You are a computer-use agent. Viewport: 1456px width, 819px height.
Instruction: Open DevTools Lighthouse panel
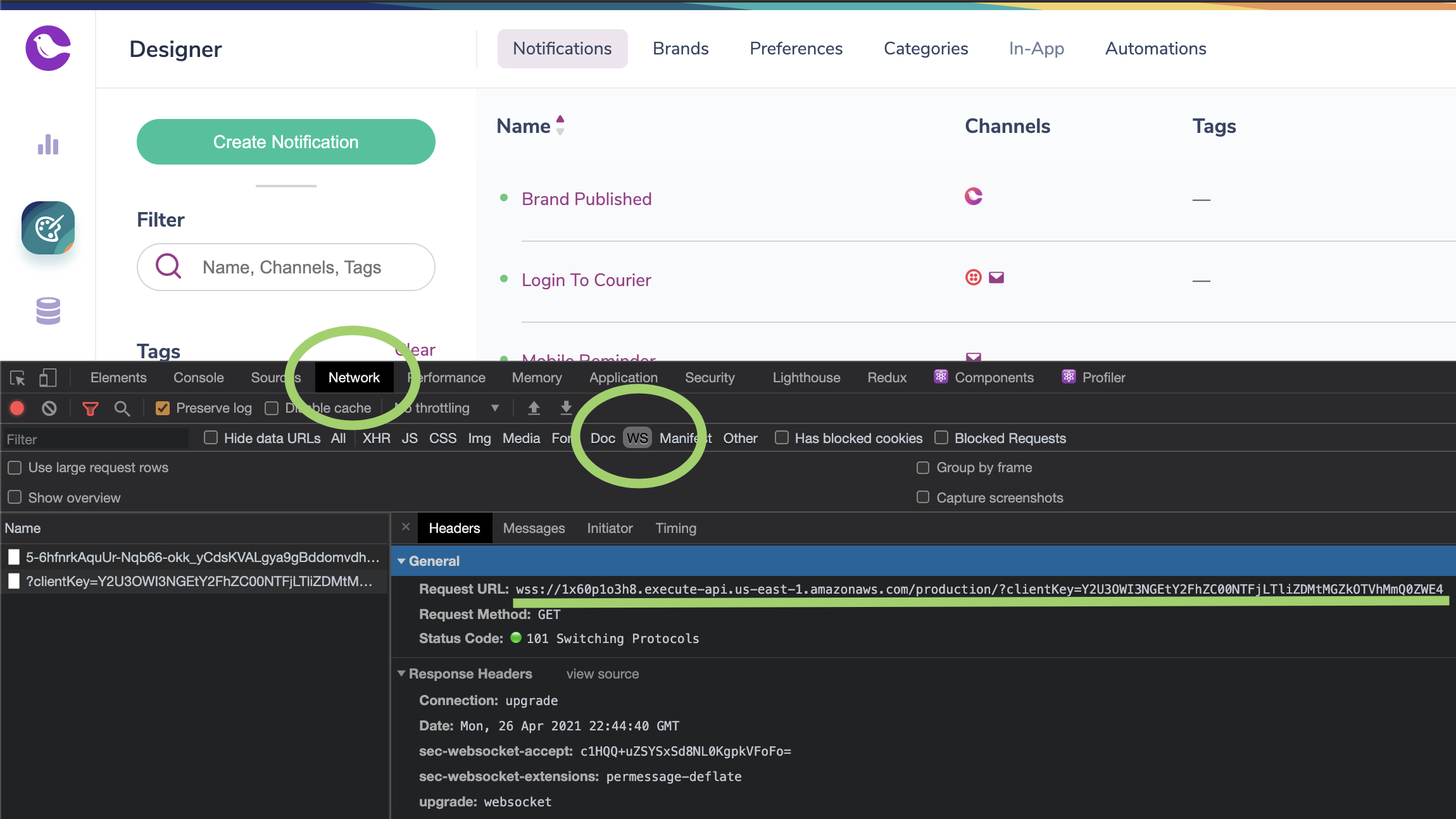pyautogui.click(x=806, y=377)
